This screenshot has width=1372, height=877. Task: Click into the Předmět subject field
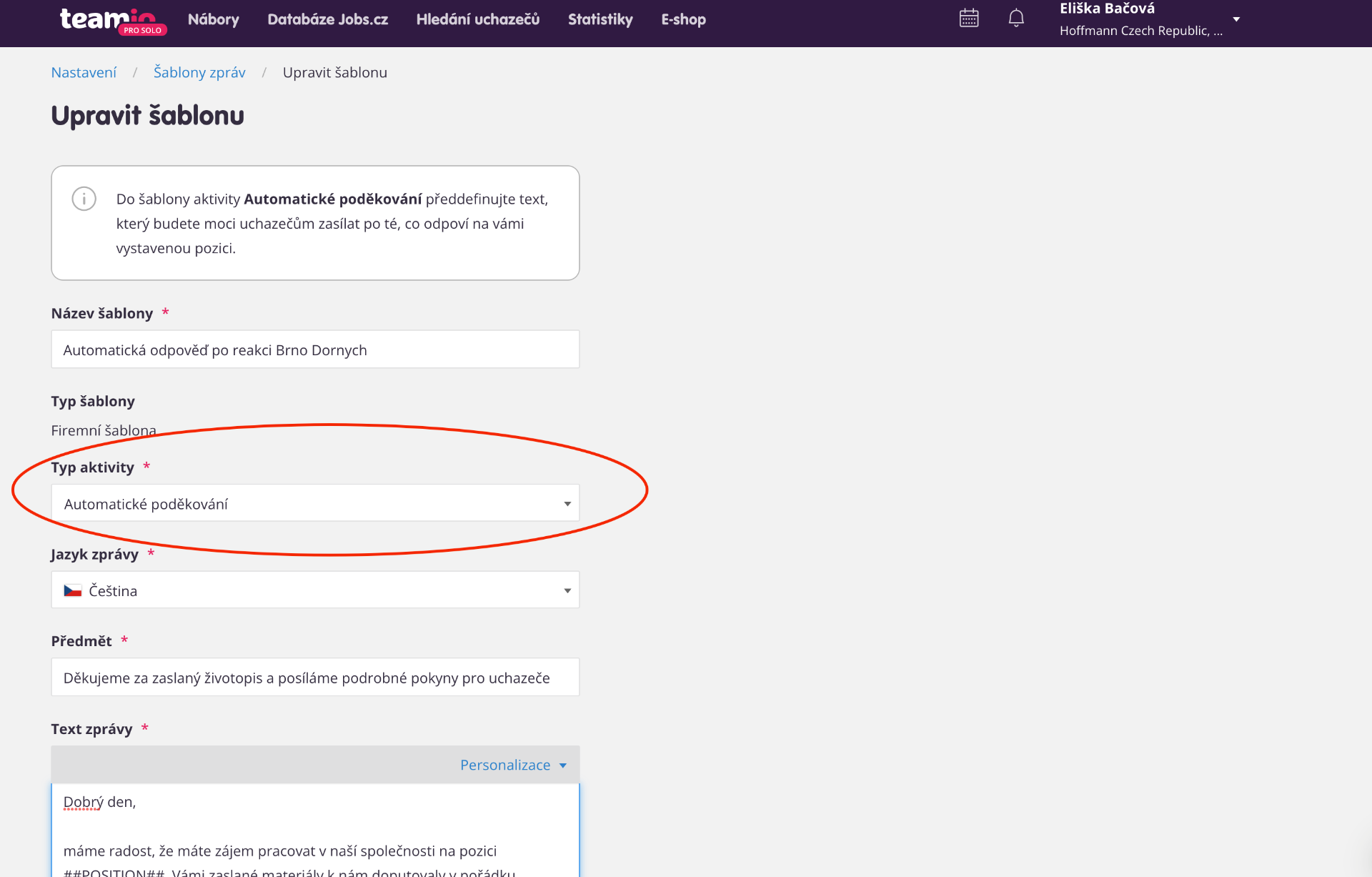click(315, 678)
